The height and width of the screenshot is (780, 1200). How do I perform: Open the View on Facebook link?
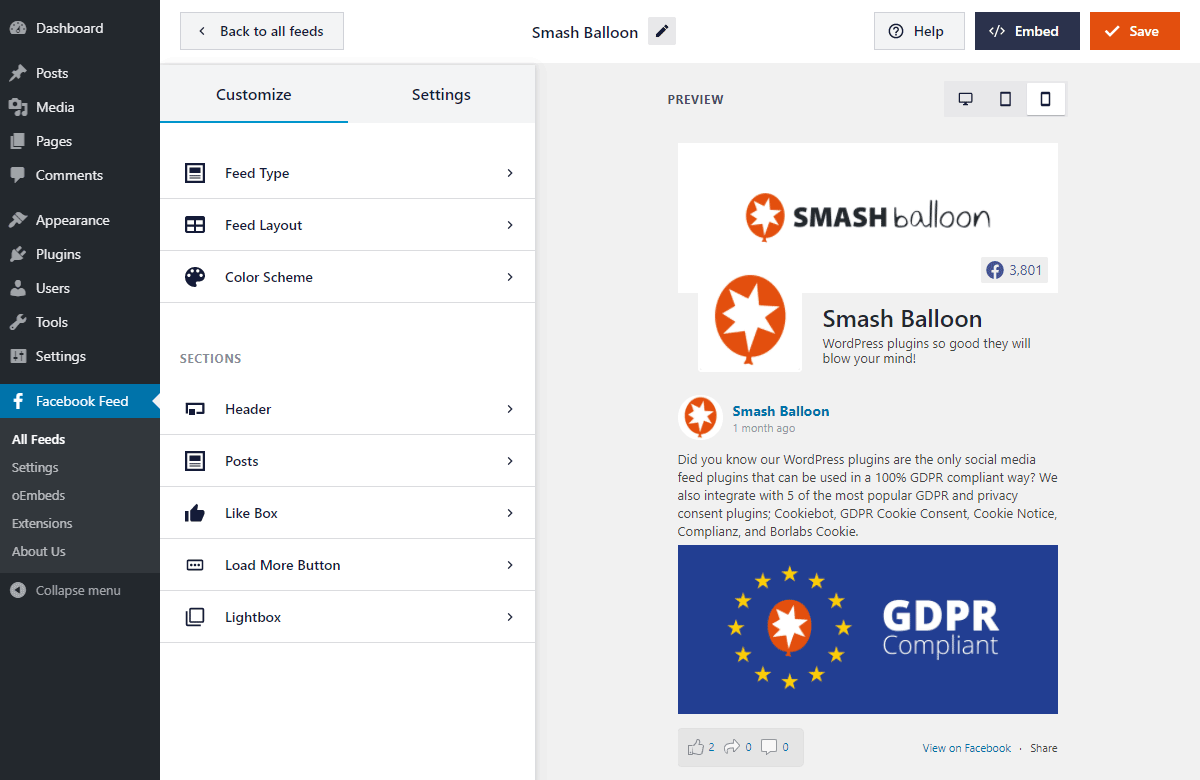[966, 748]
